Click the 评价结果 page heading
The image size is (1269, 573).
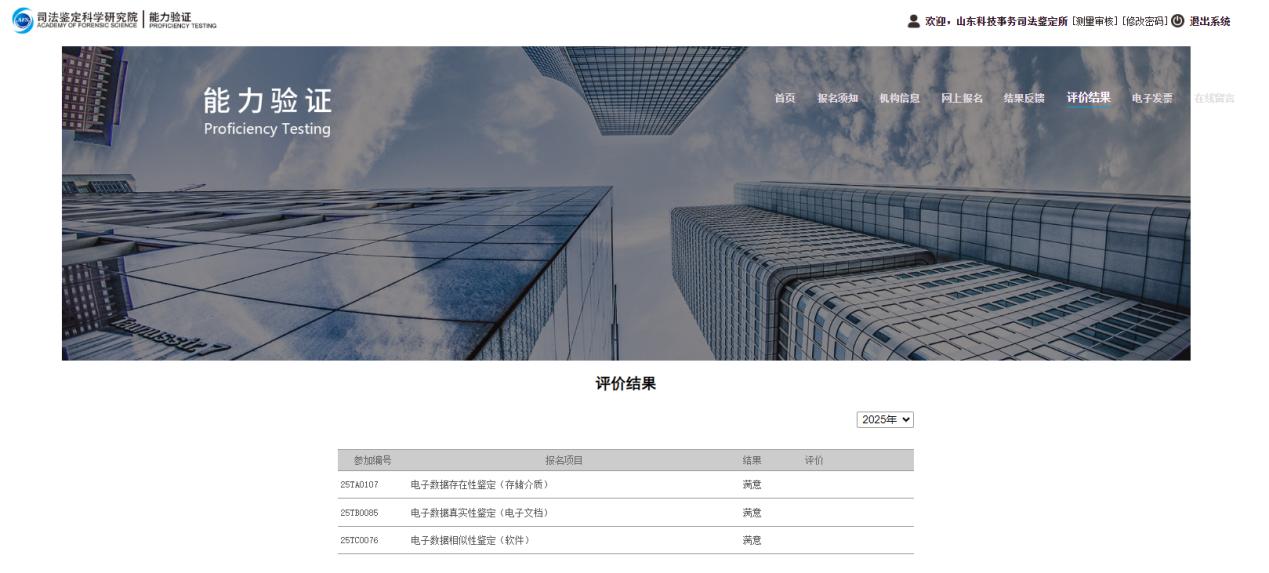tap(626, 384)
